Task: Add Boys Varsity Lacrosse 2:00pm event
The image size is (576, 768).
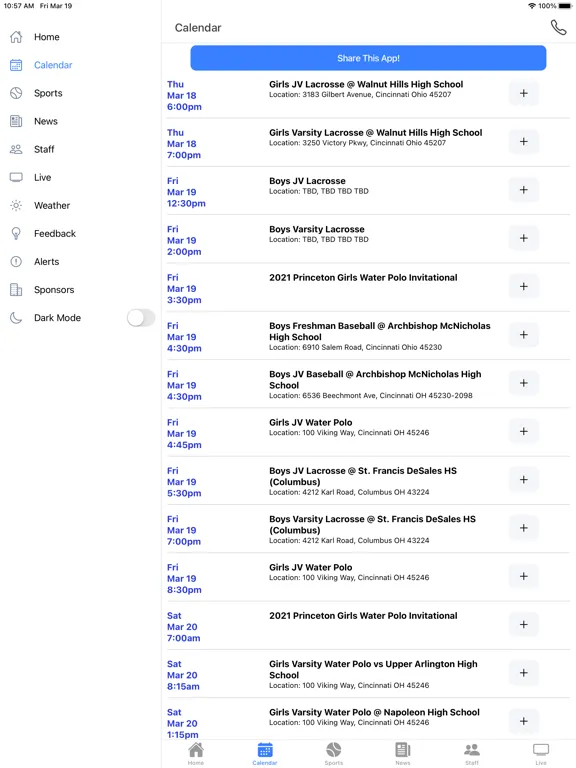Action: coord(524,238)
